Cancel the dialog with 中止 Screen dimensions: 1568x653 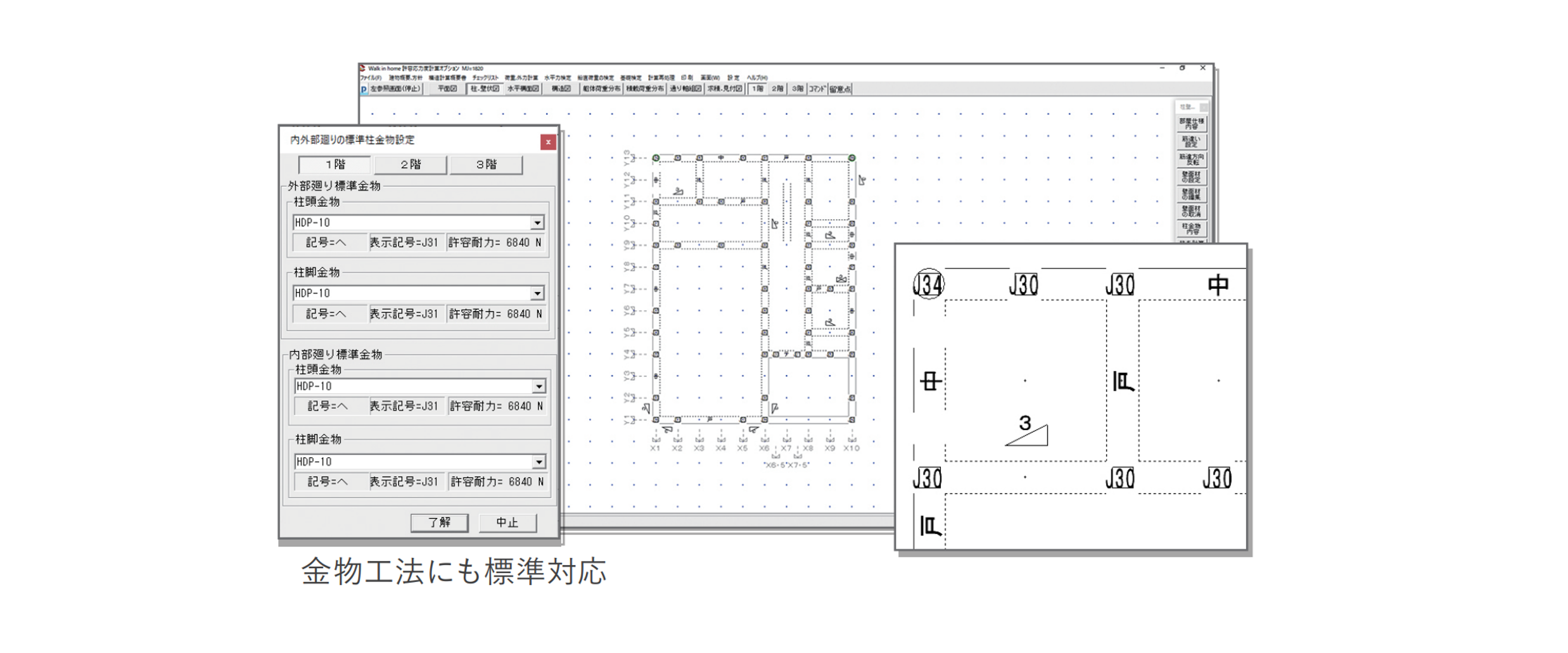(x=508, y=523)
